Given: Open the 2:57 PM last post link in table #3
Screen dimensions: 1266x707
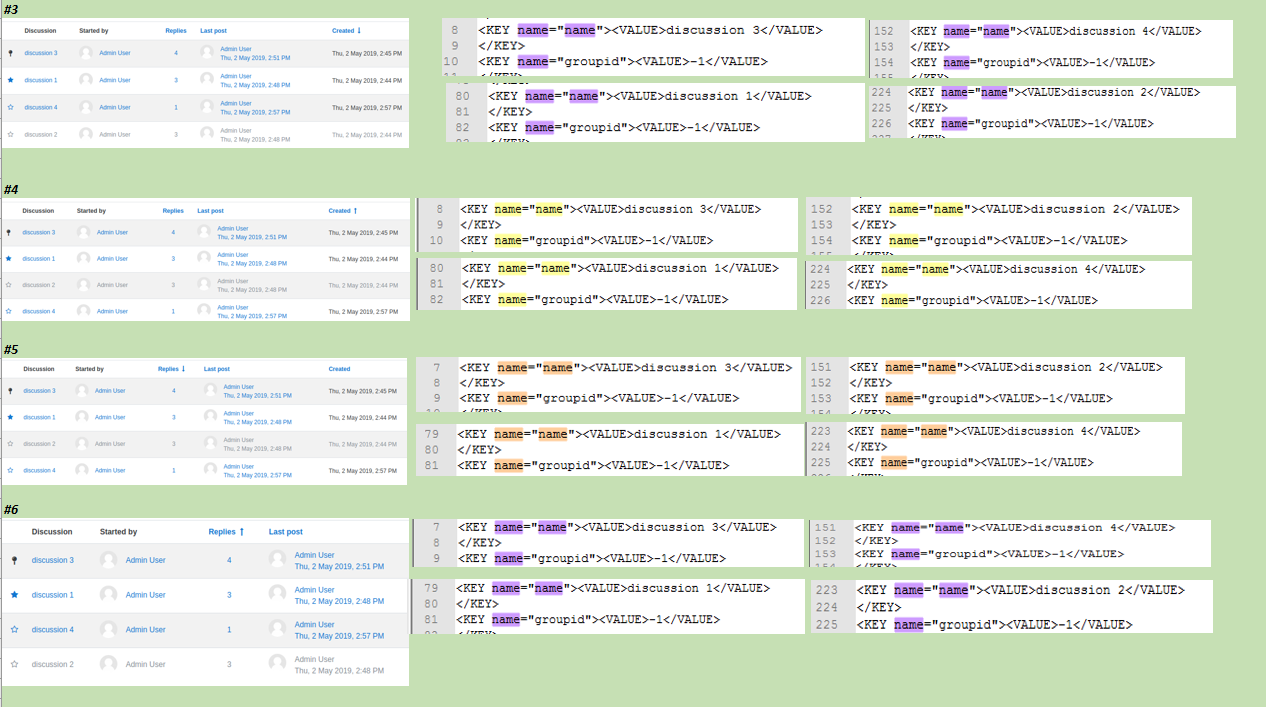Looking at the screenshot, I should tap(255, 113).
